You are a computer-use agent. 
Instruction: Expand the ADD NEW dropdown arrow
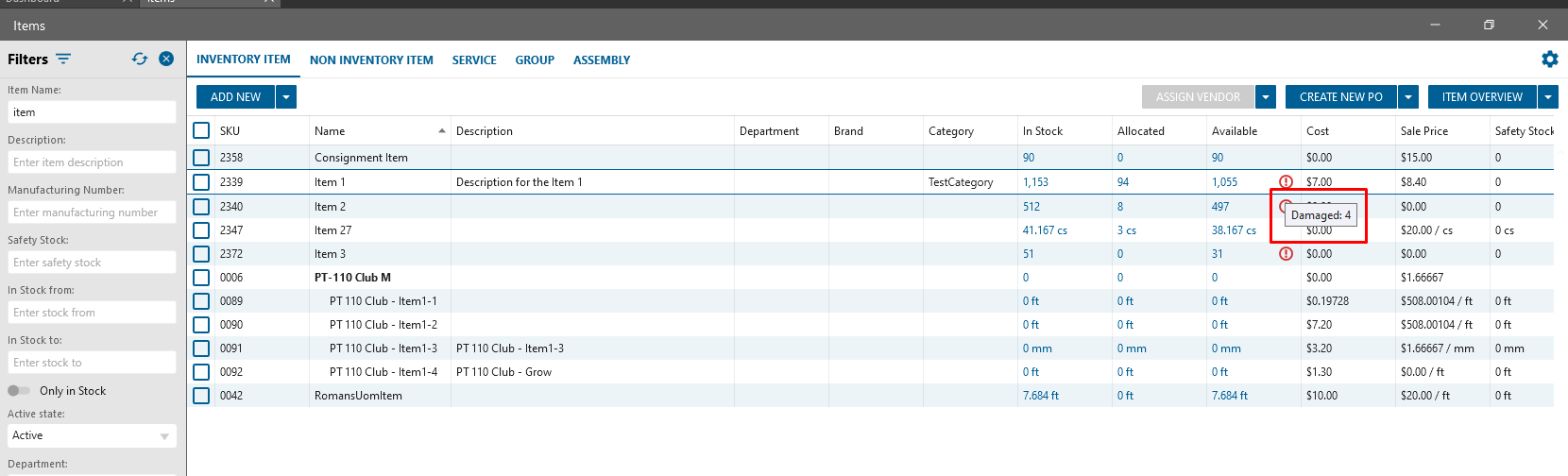[286, 97]
